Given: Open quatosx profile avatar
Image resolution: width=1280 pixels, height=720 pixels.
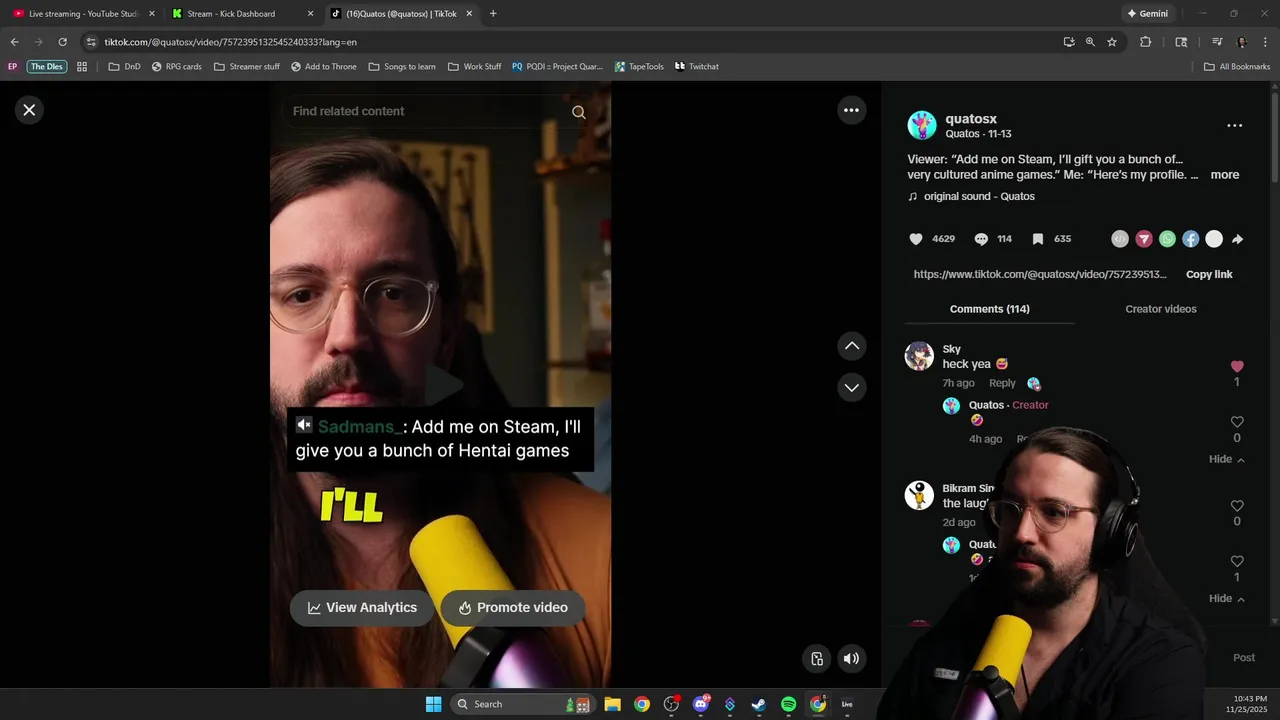Looking at the screenshot, I should click(x=921, y=125).
